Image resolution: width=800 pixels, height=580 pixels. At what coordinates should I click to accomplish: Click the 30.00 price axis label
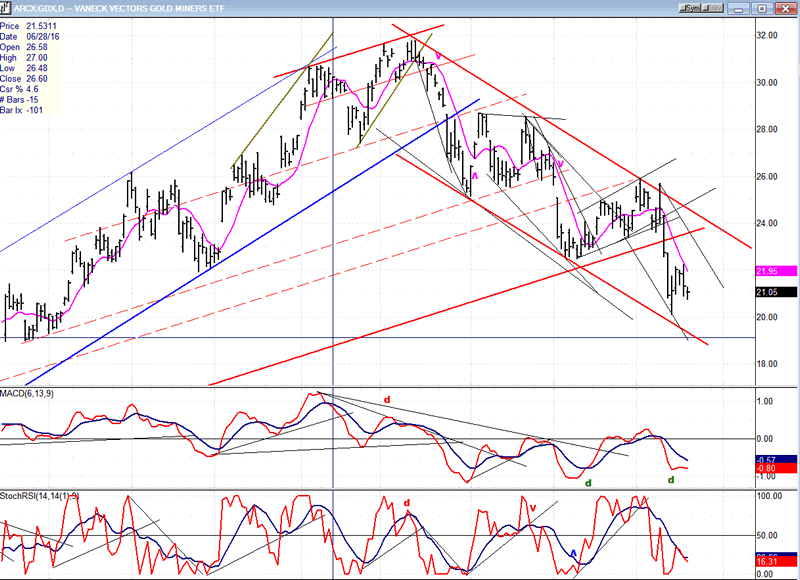coord(767,83)
